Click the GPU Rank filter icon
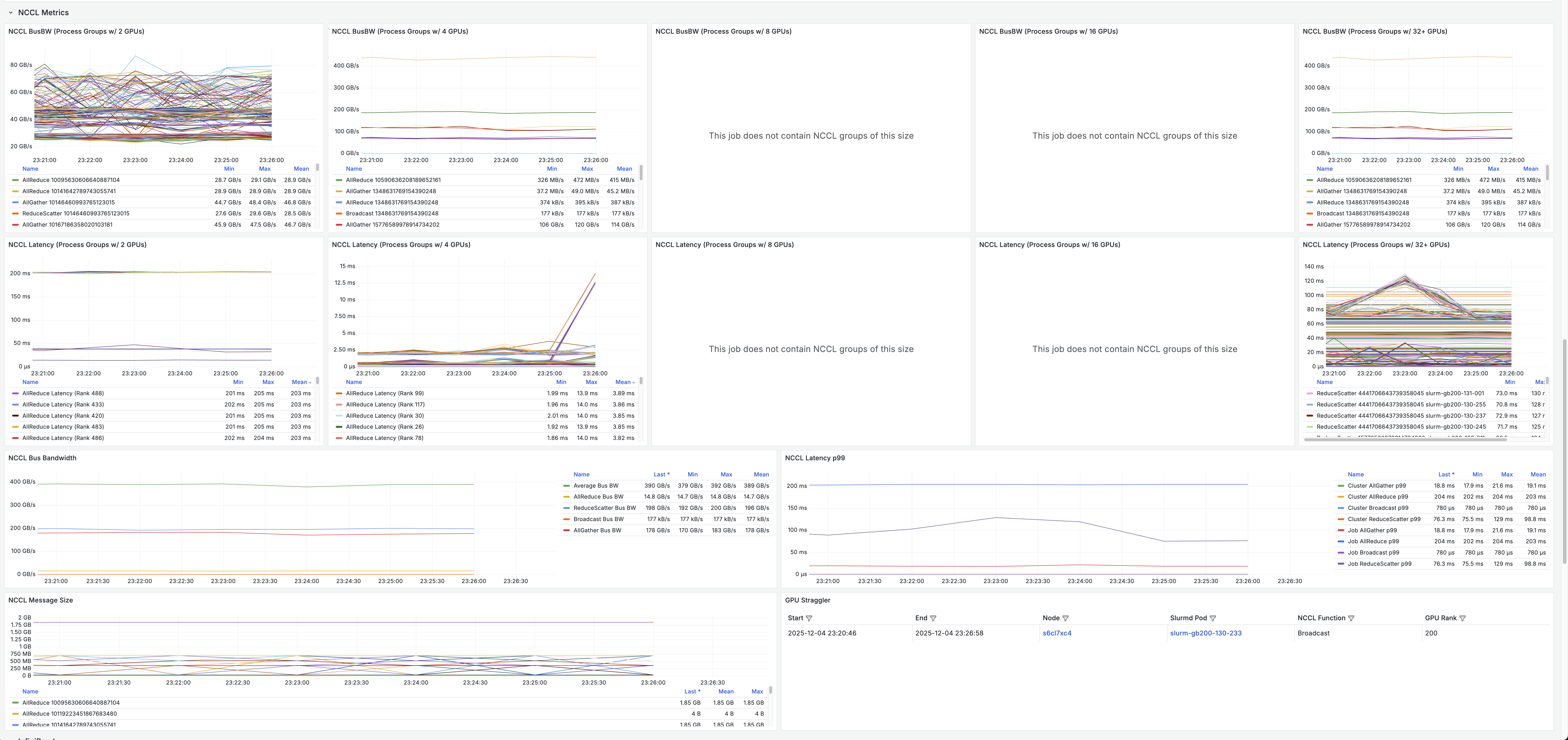1568x740 pixels. coord(1463,618)
